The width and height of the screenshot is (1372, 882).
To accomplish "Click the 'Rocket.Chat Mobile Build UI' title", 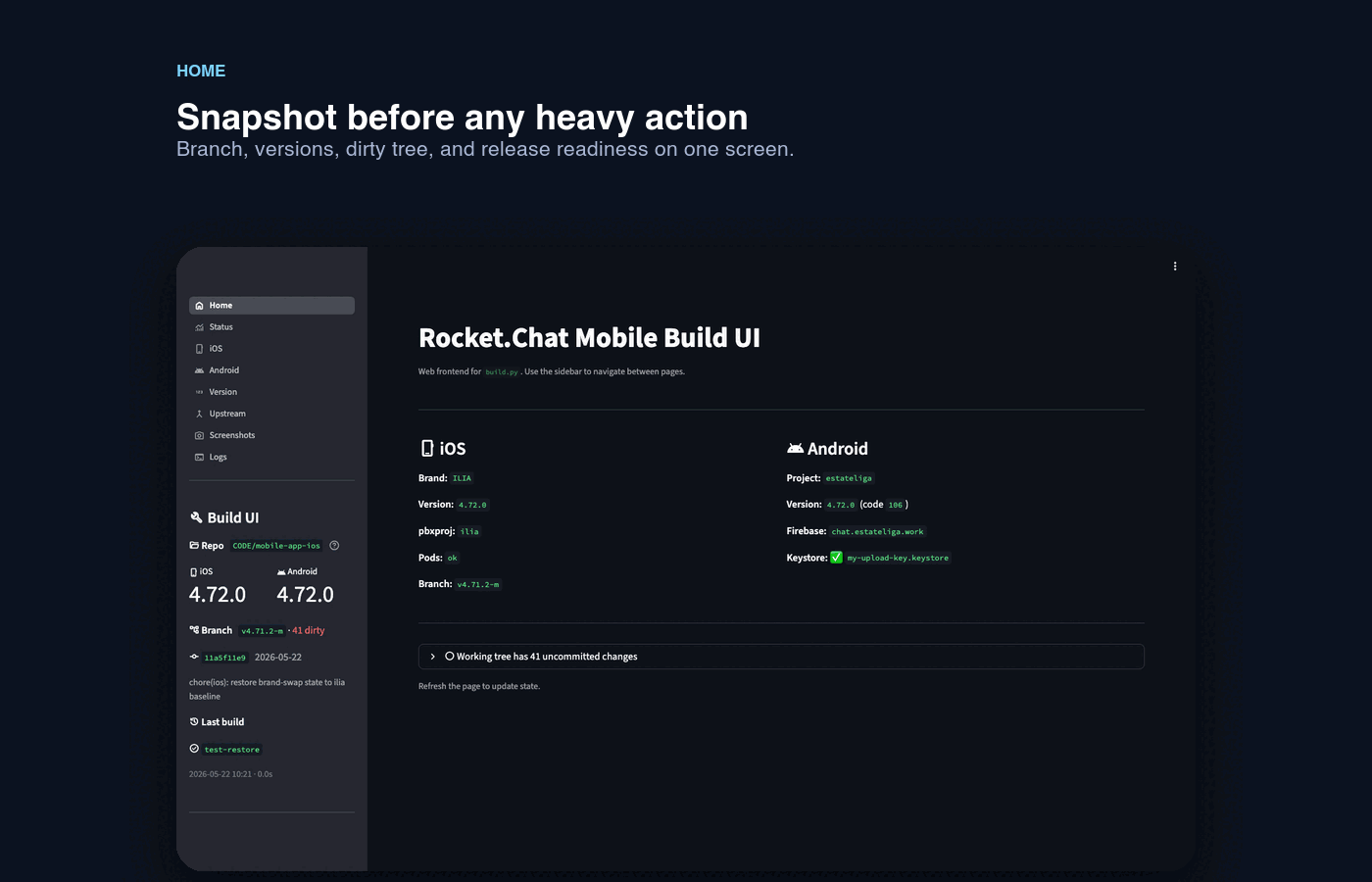I will coord(589,338).
